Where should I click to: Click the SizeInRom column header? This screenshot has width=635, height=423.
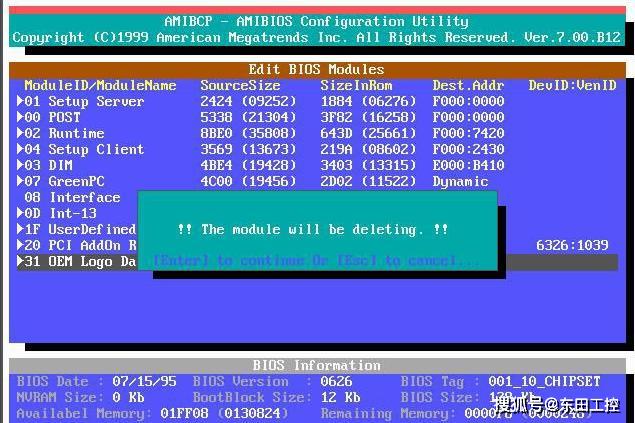(x=356, y=85)
